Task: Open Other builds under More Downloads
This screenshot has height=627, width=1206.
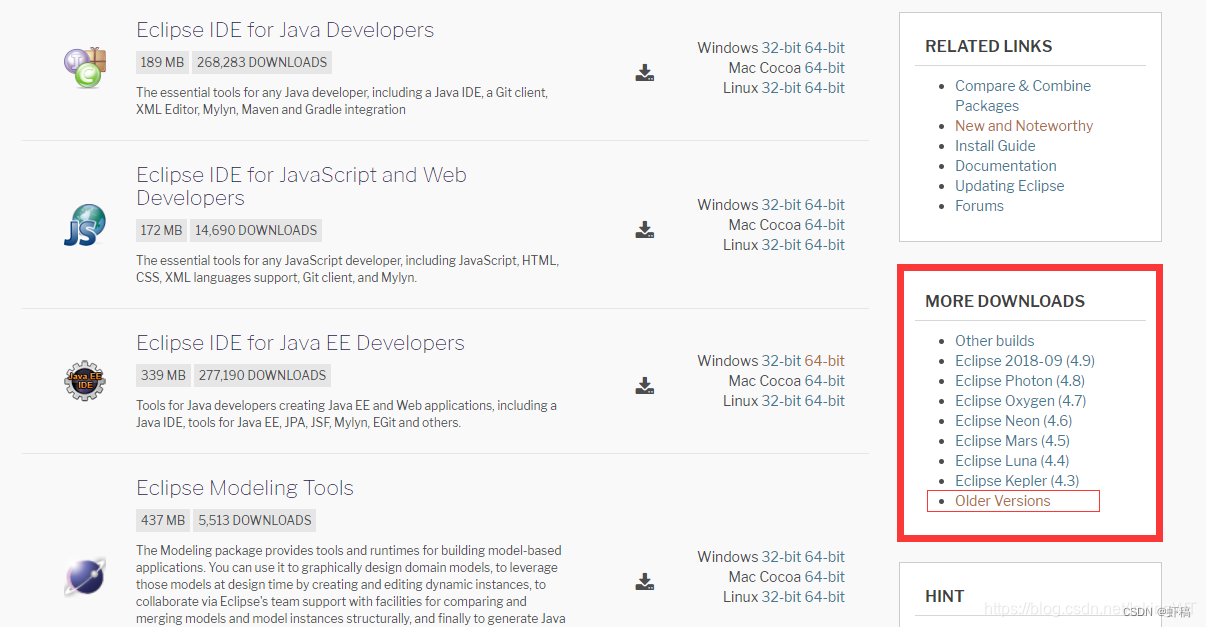Action: [x=995, y=341]
